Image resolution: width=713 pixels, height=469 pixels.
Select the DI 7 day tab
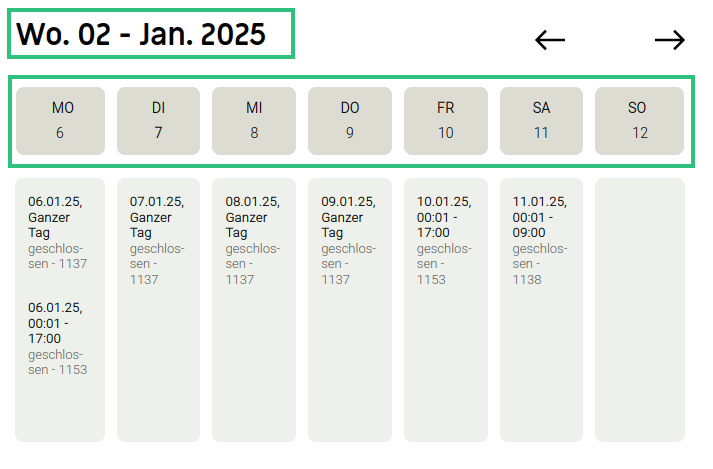click(158, 120)
